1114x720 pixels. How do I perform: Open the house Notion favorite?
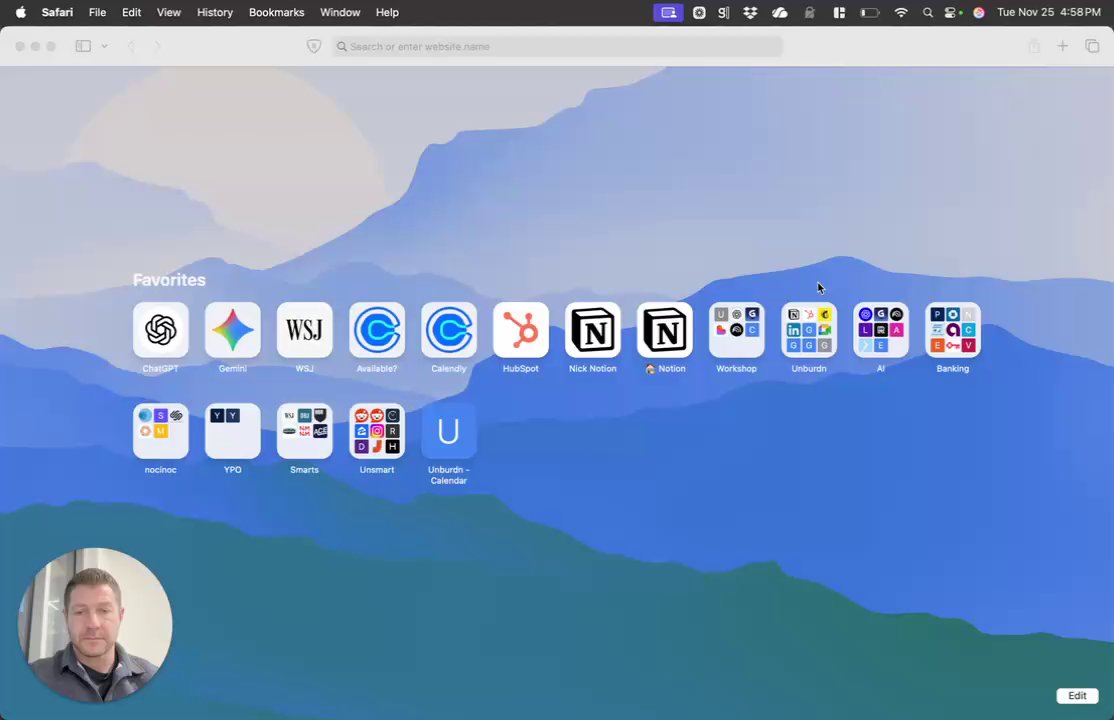click(x=665, y=330)
